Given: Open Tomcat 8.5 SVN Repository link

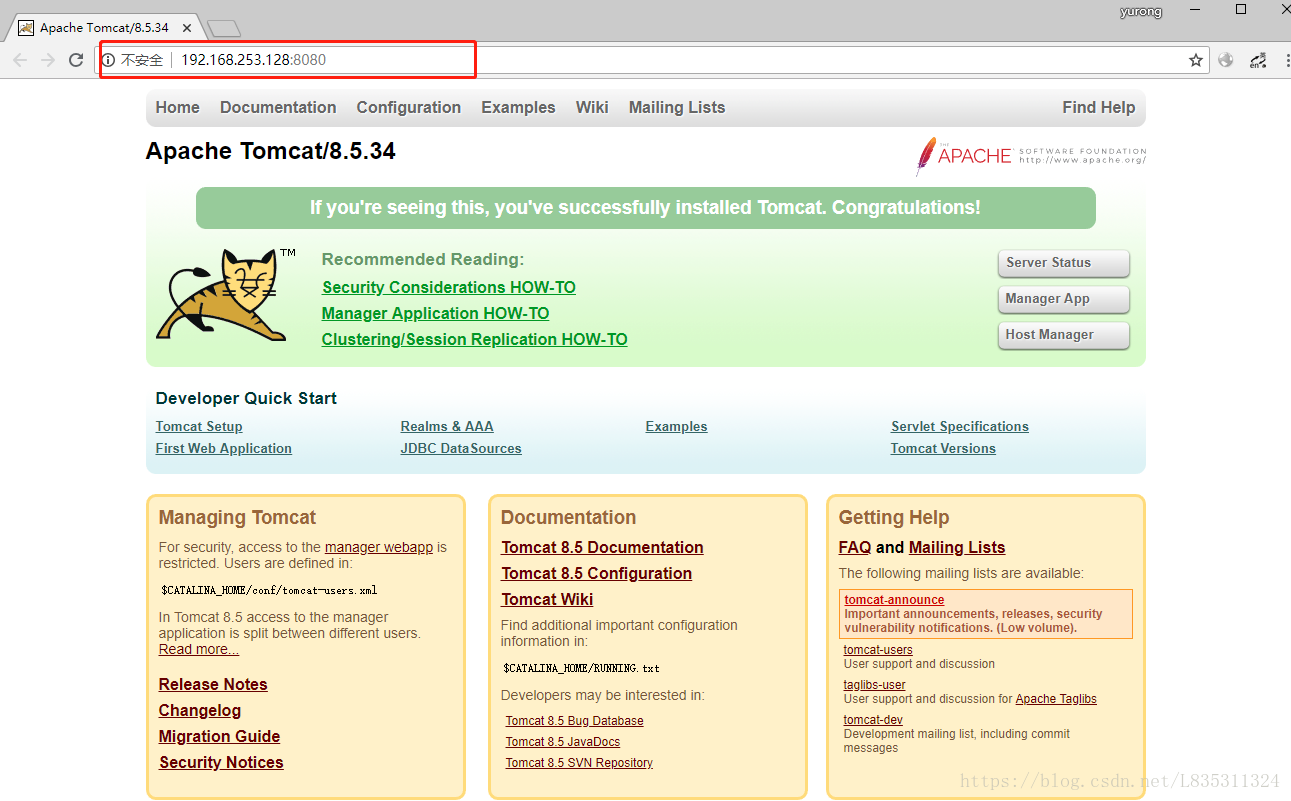Looking at the screenshot, I should 579,763.
